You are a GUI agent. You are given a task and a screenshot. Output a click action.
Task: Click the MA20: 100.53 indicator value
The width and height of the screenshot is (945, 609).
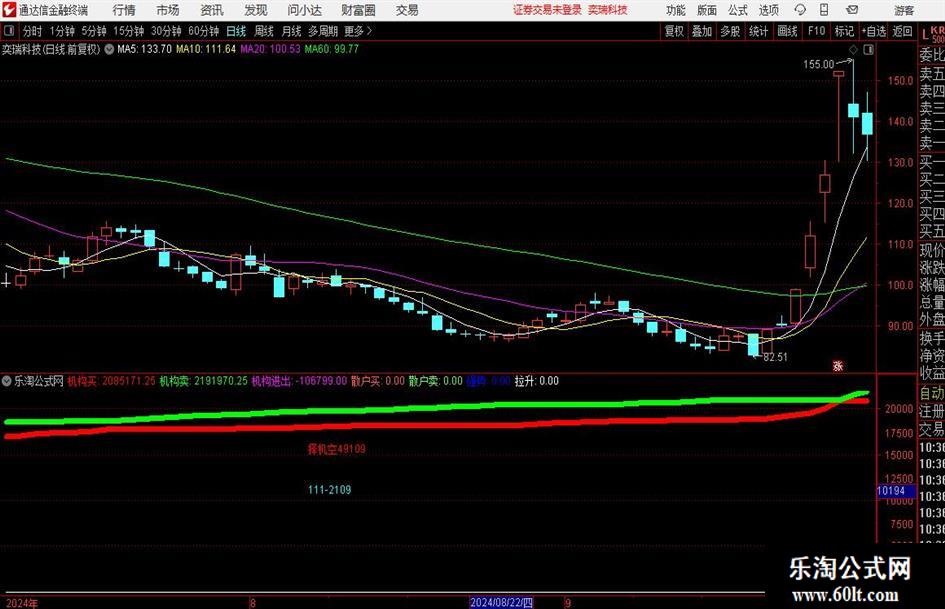point(270,49)
